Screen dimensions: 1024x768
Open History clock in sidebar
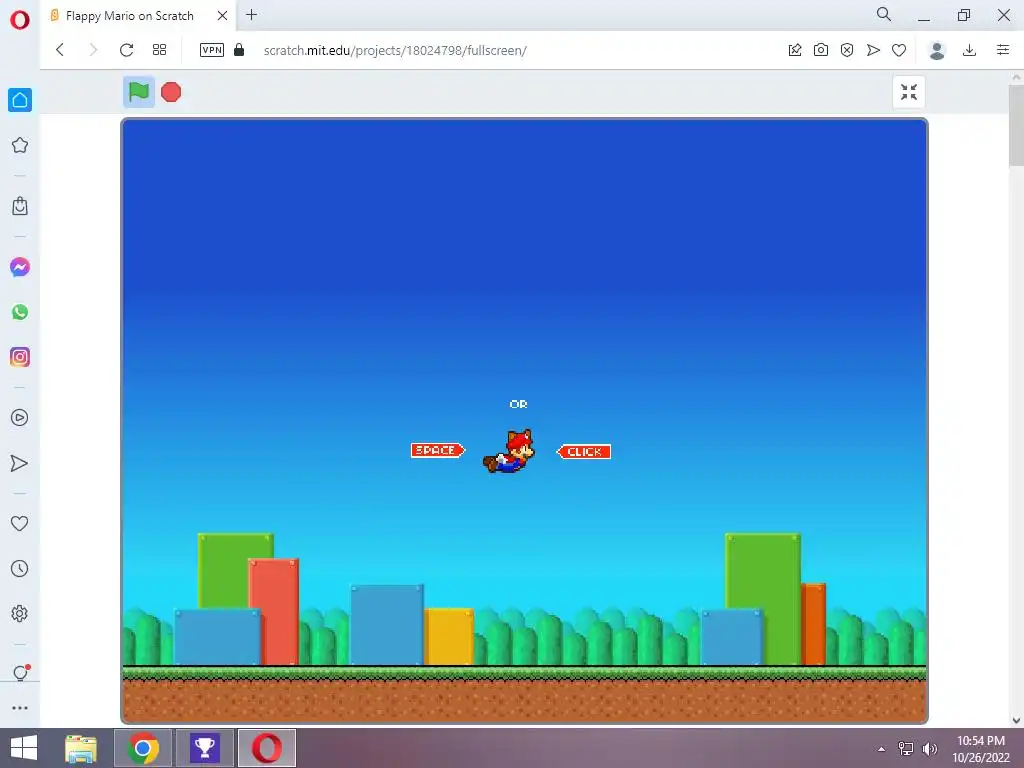(x=20, y=568)
